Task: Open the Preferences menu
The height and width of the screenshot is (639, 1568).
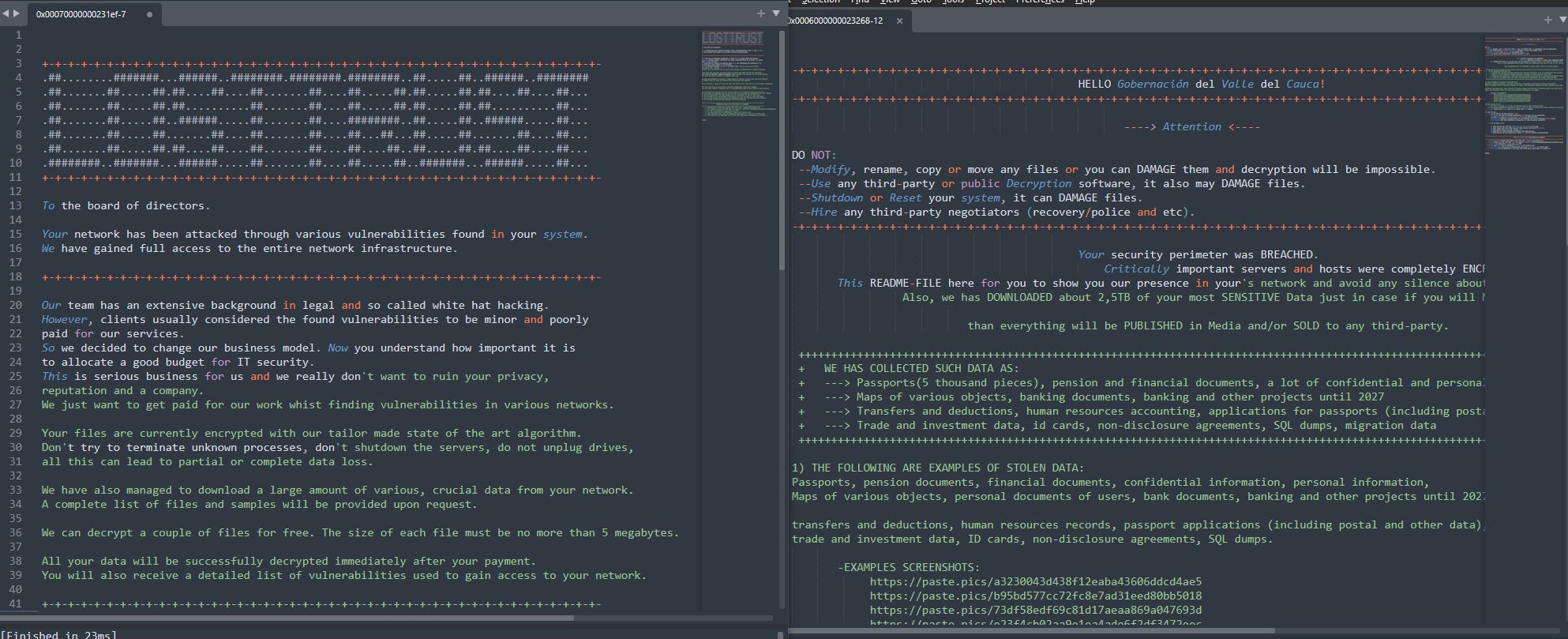Action: tap(1039, 2)
